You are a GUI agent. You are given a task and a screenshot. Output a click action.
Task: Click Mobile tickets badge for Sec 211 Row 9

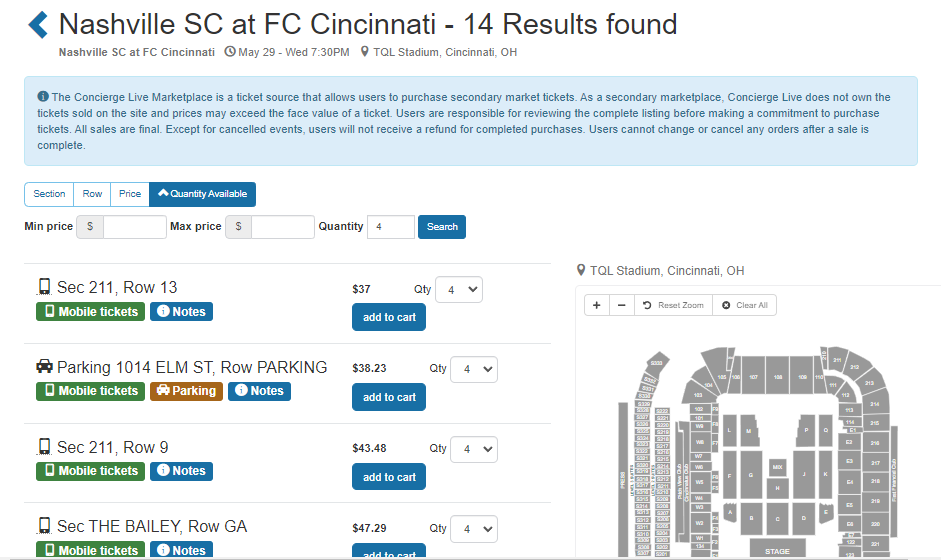tap(90, 471)
